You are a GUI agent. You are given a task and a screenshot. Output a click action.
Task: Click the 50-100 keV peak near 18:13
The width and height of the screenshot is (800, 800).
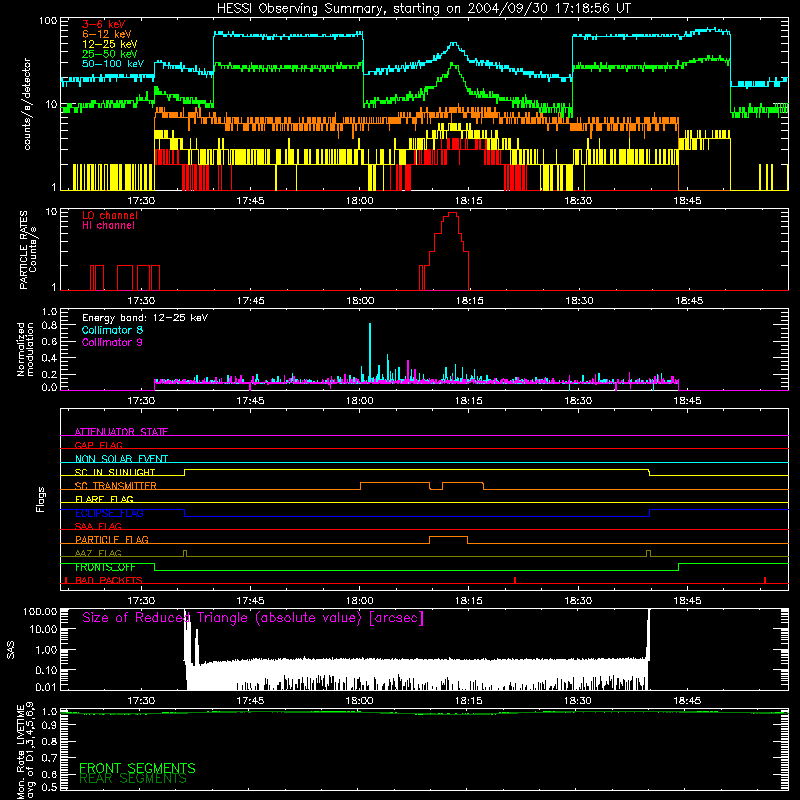[454, 44]
